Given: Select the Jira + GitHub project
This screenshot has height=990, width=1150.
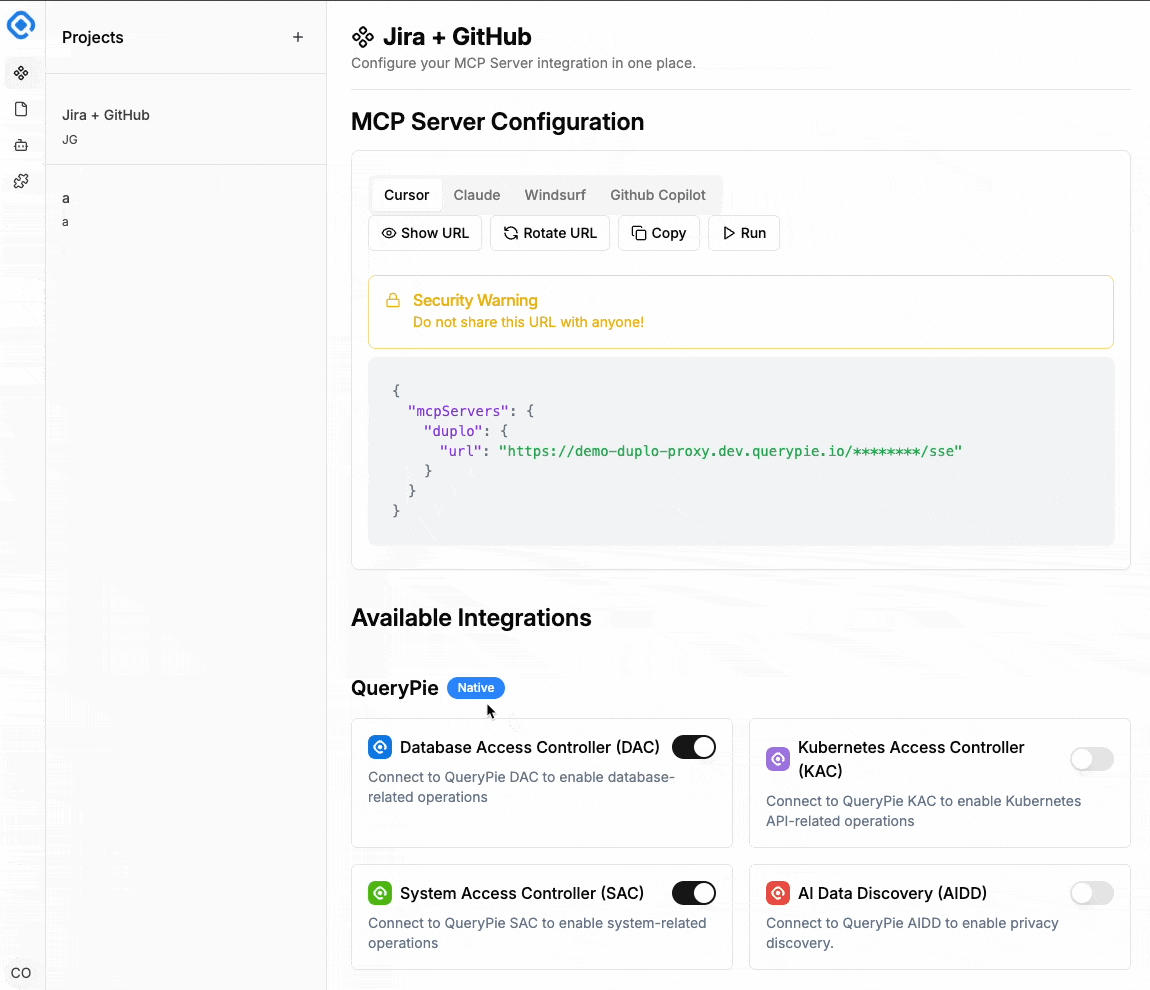Looking at the screenshot, I should pos(106,115).
